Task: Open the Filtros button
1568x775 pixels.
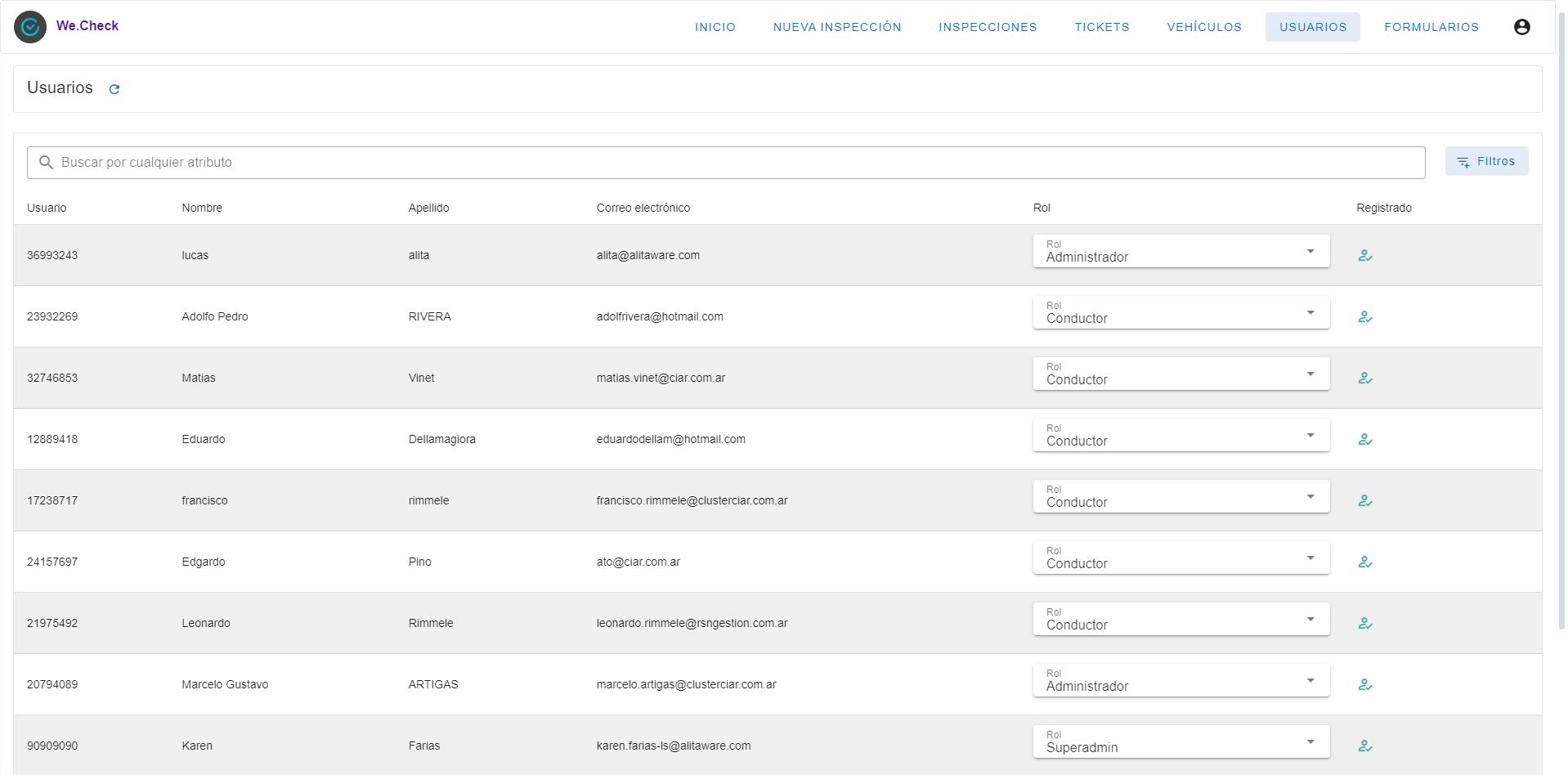Action: (x=1486, y=162)
